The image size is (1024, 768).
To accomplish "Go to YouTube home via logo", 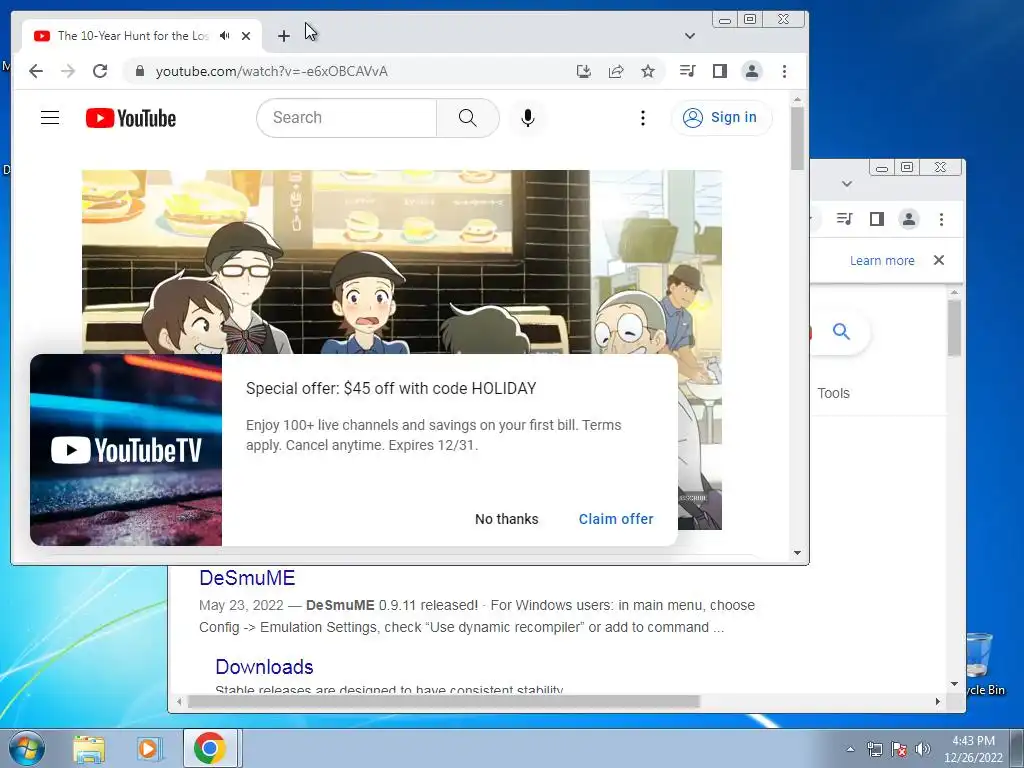I will [x=131, y=118].
